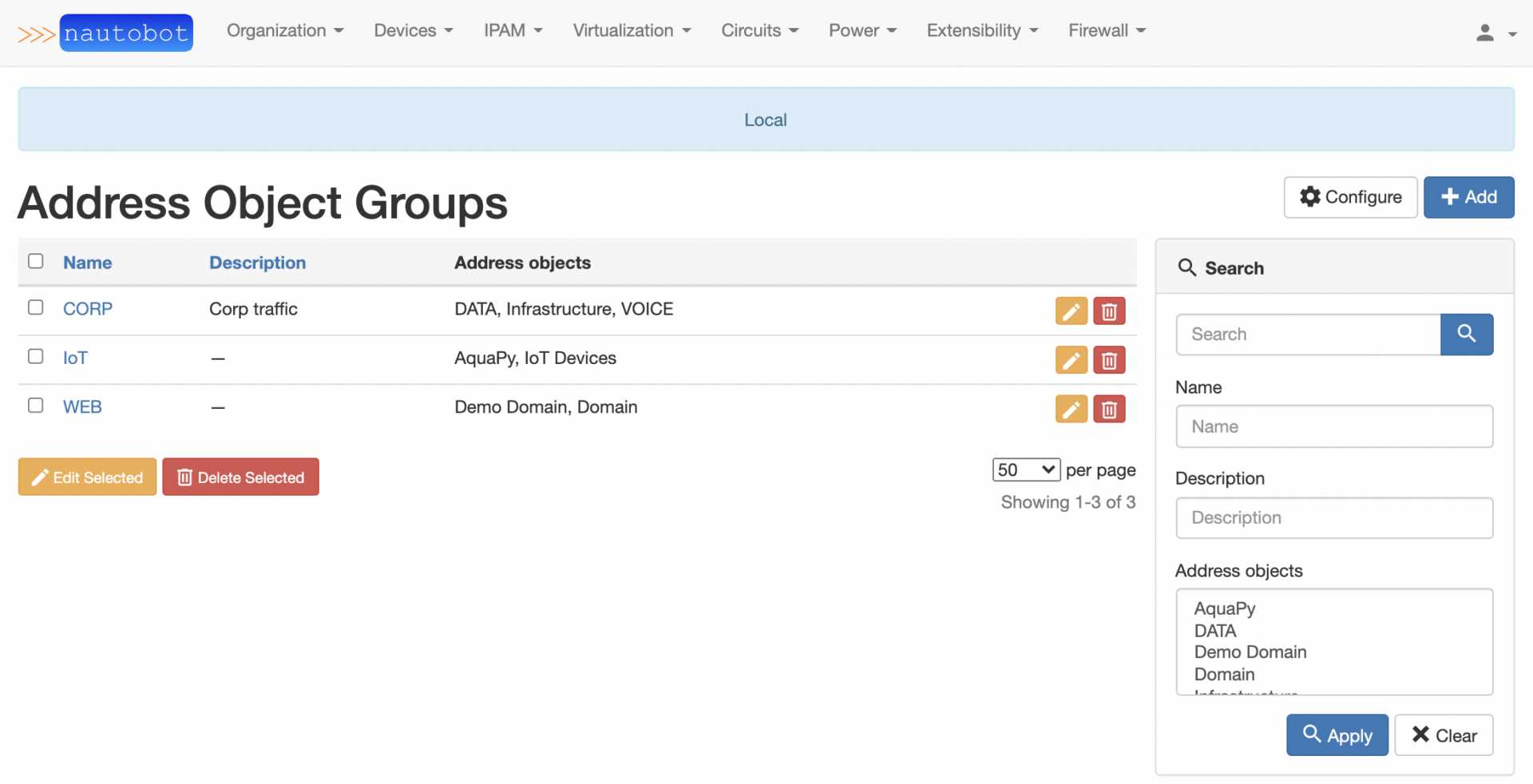1533x784 pixels.
Task: Open the Extensibility menu
Action: [x=981, y=30]
